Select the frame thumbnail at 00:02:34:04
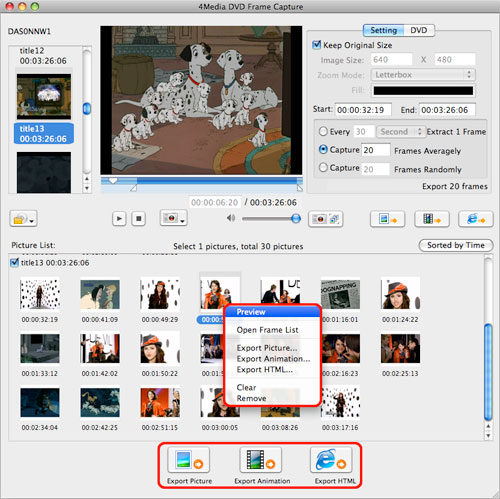 tap(40, 402)
